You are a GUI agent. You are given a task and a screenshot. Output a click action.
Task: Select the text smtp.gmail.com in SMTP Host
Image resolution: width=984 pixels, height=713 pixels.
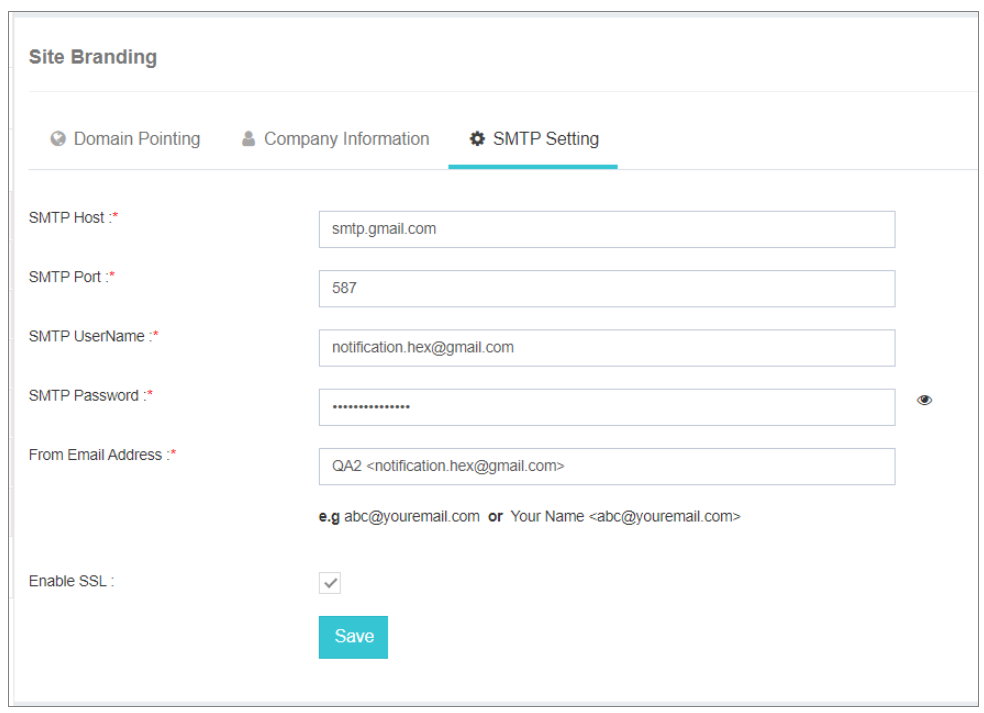(385, 229)
